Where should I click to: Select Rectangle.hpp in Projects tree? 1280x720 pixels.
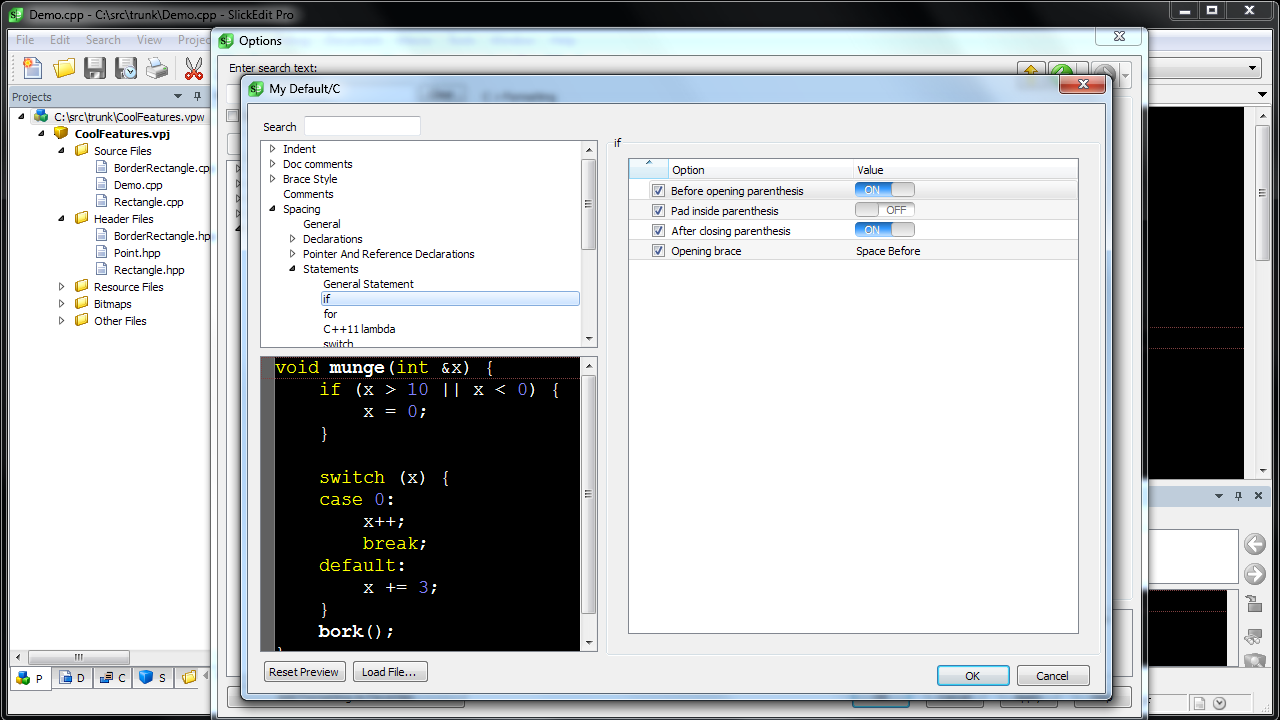(x=149, y=270)
